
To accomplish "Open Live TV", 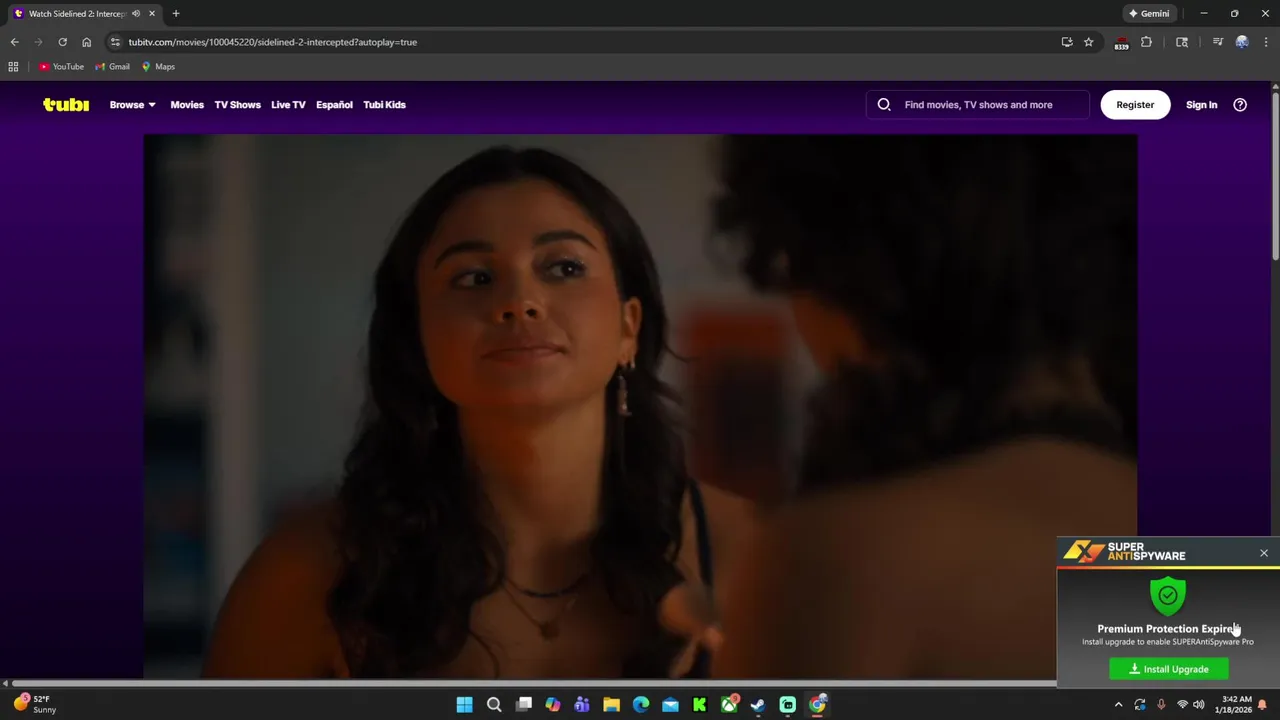I will click(288, 104).
